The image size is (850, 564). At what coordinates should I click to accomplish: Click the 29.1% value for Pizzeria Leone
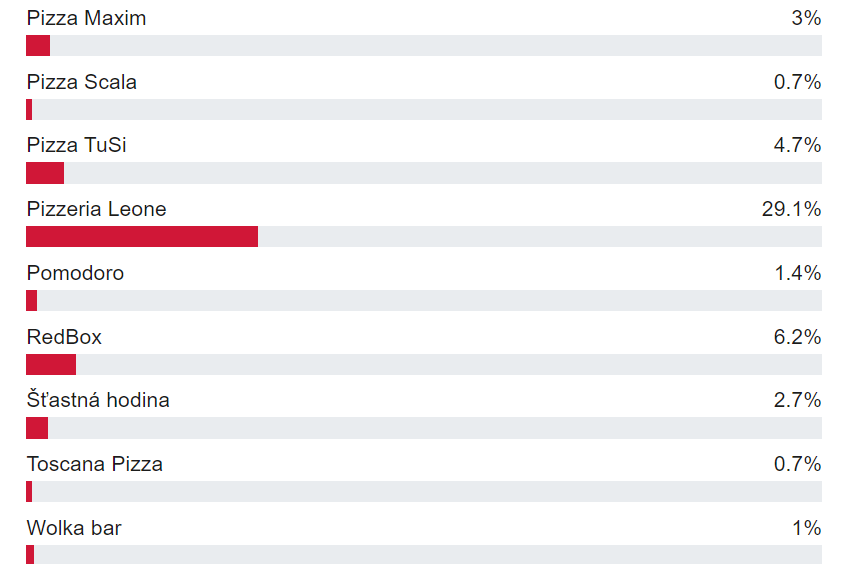791,209
